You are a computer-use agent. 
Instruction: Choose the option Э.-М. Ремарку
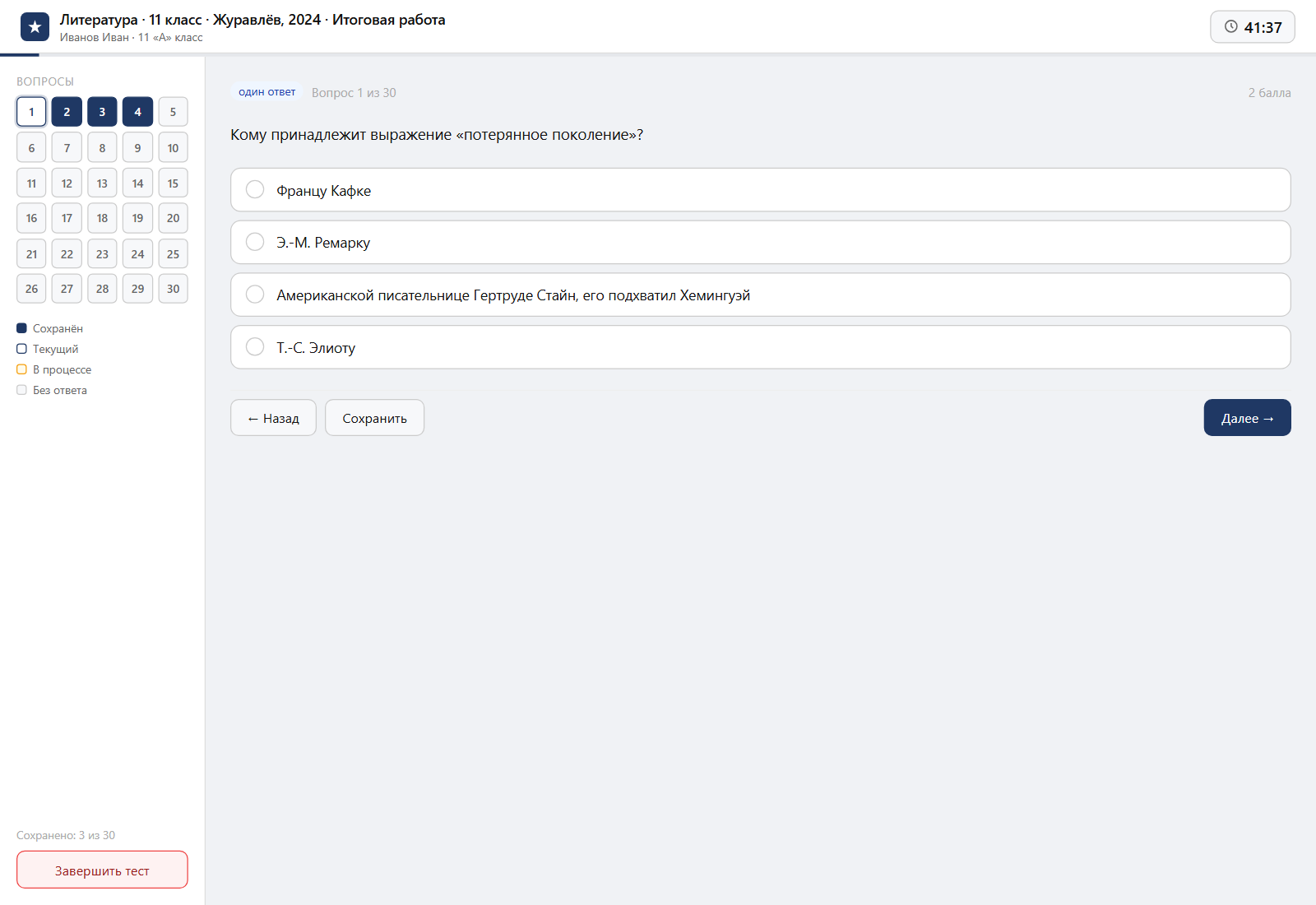point(760,242)
